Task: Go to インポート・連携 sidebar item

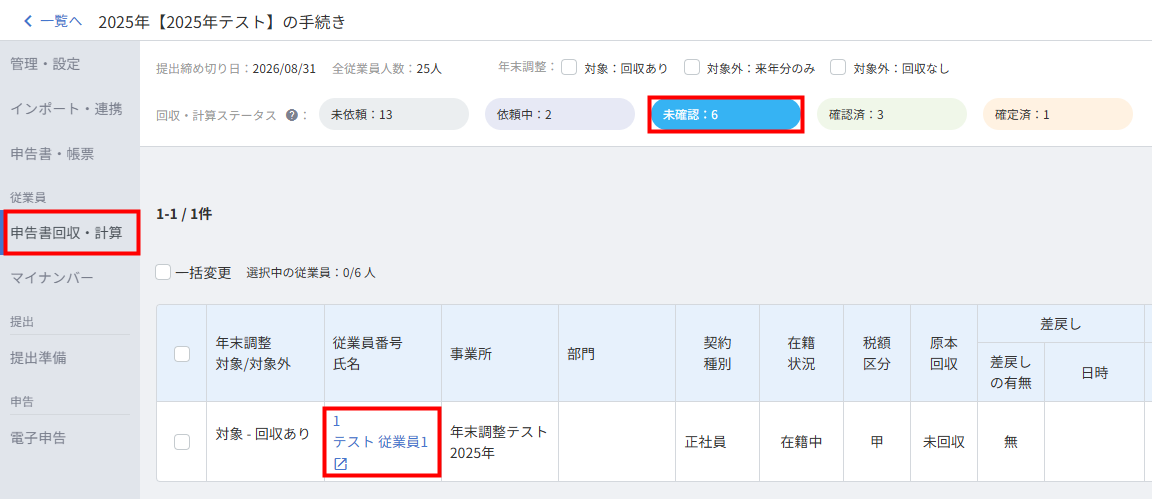Action: click(x=66, y=109)
